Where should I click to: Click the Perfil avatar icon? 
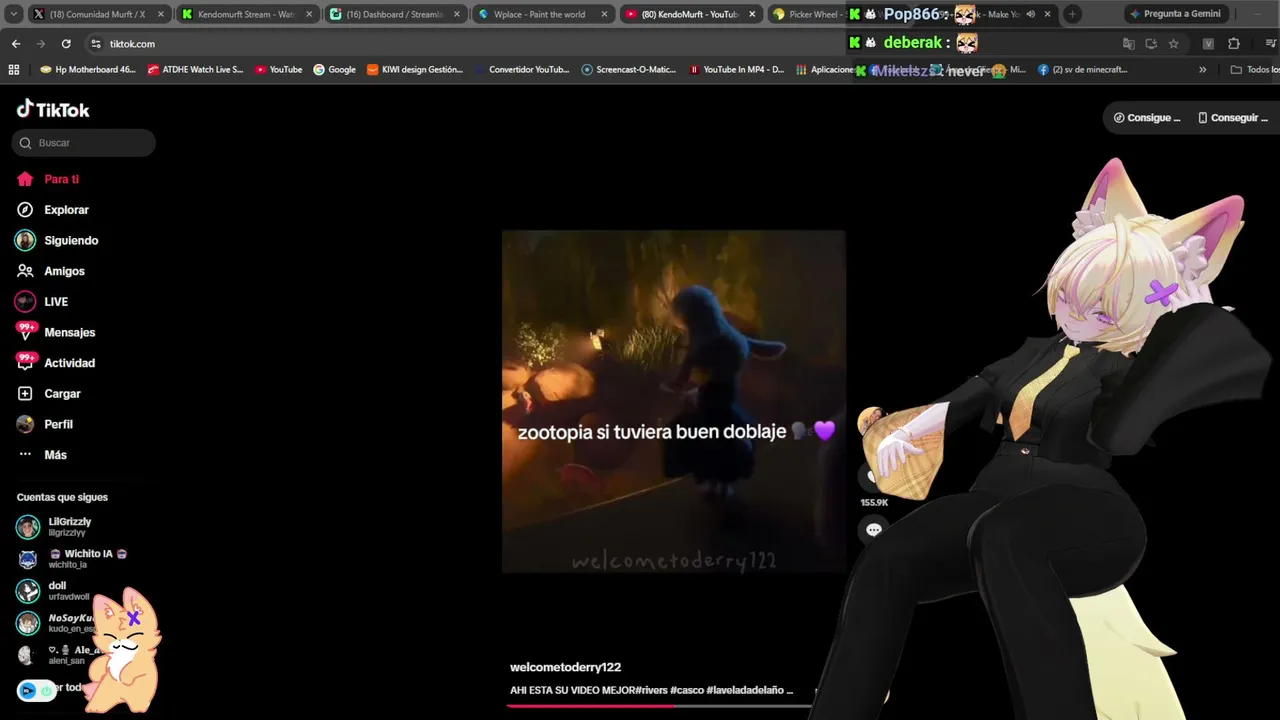coord(25,424)
